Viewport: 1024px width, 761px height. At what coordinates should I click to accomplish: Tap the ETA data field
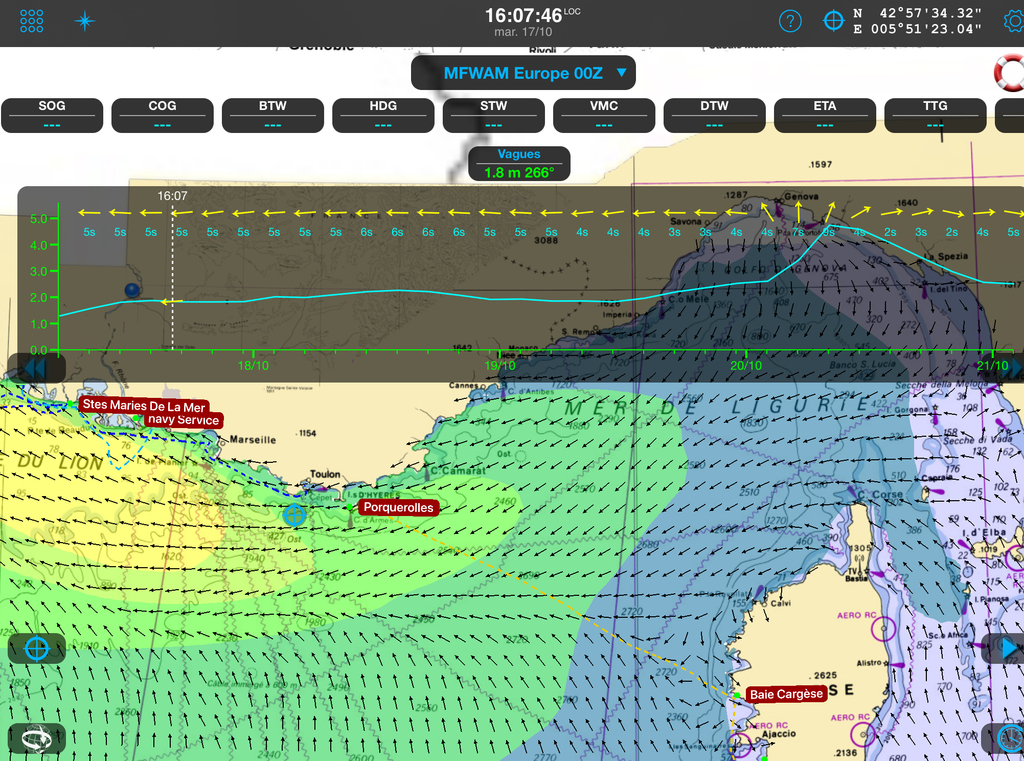(824, 116)
